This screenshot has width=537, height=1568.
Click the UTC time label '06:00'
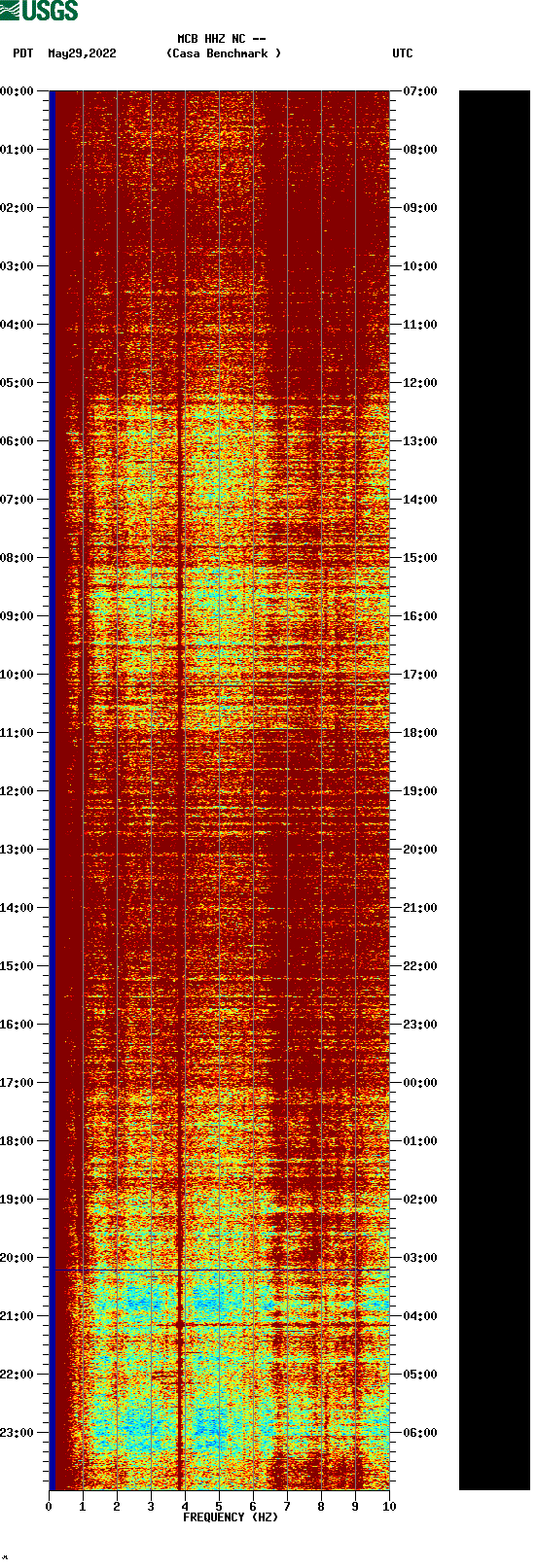click(420, 1433)
